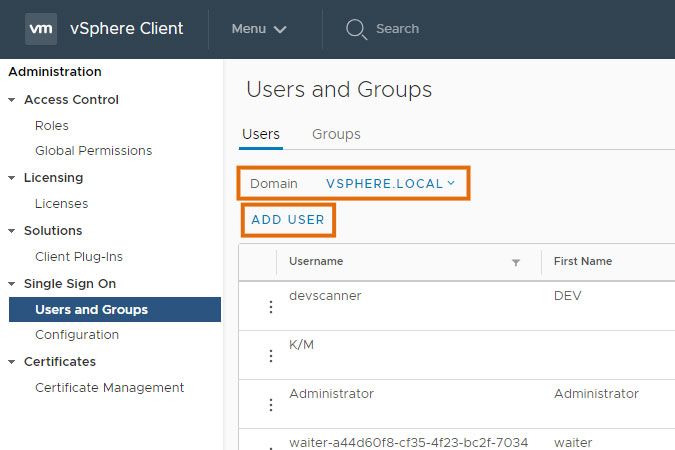Click the search magnifier icon
The height and width of the screenshot is (450, 675).
(356, 29)
